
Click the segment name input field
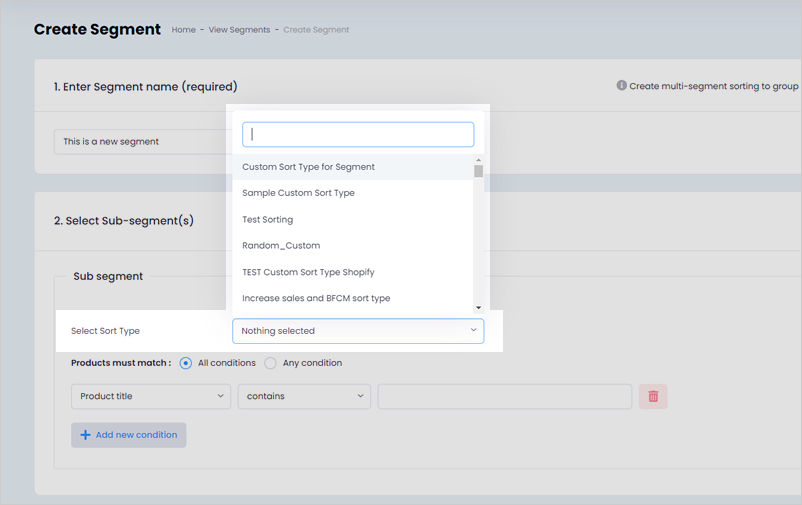143,142
